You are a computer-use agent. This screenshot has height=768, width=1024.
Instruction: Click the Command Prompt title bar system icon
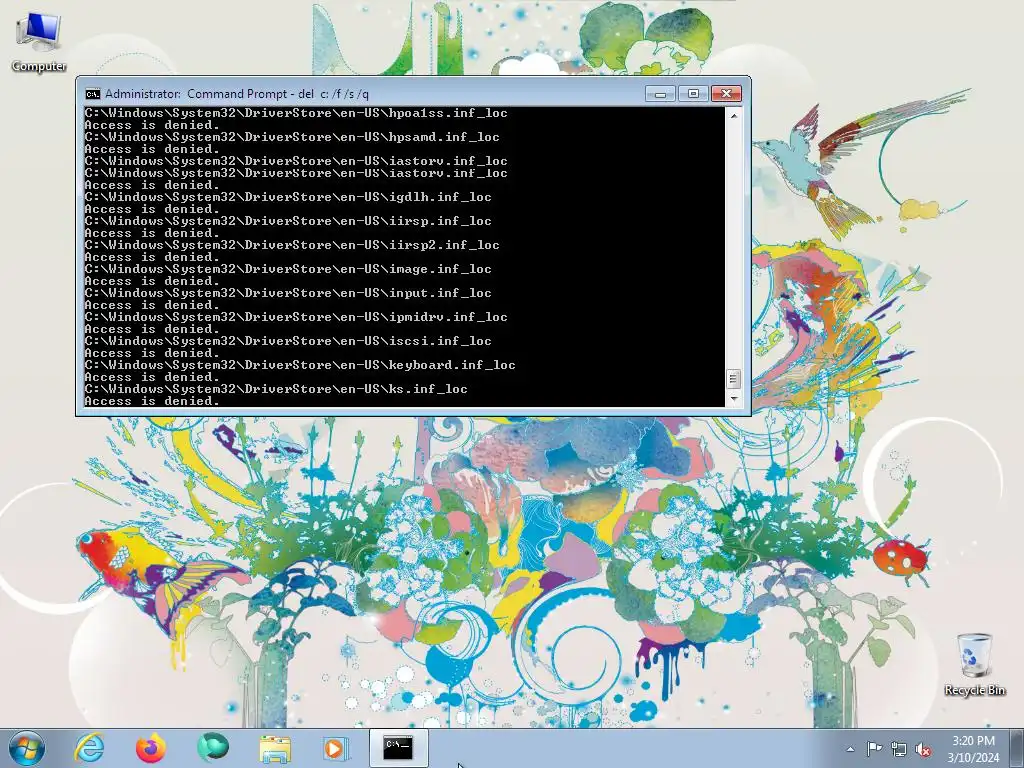[93, 94]
